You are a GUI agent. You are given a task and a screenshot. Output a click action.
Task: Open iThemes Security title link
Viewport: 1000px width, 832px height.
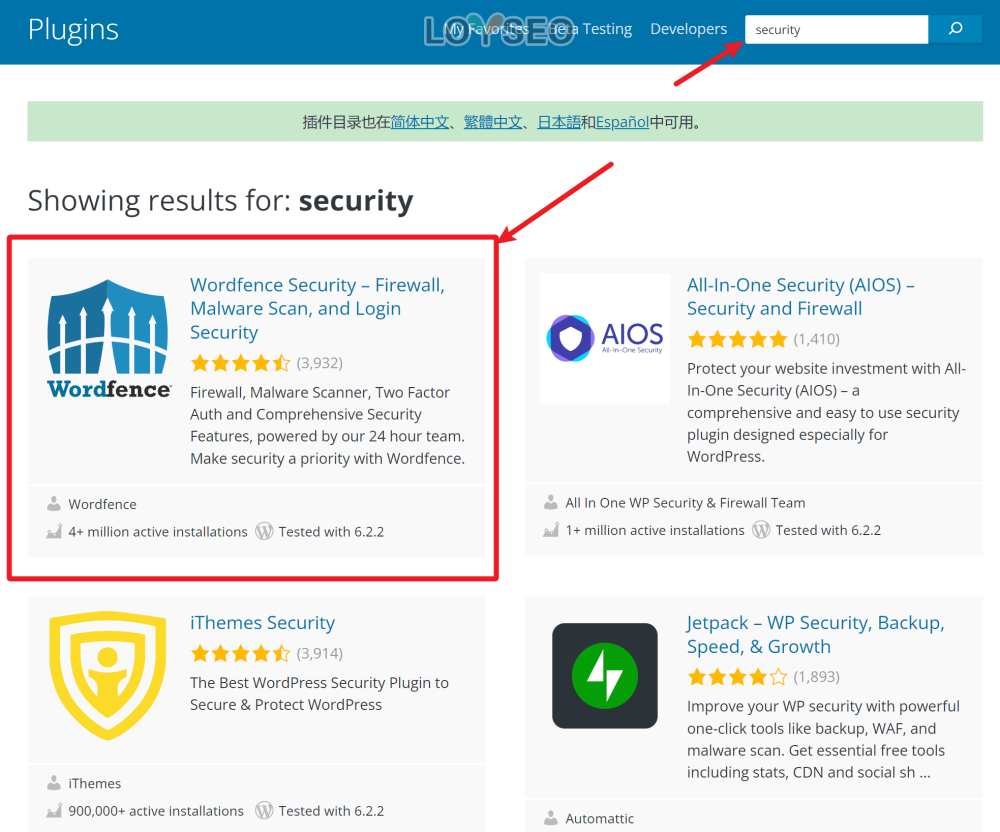262,622
